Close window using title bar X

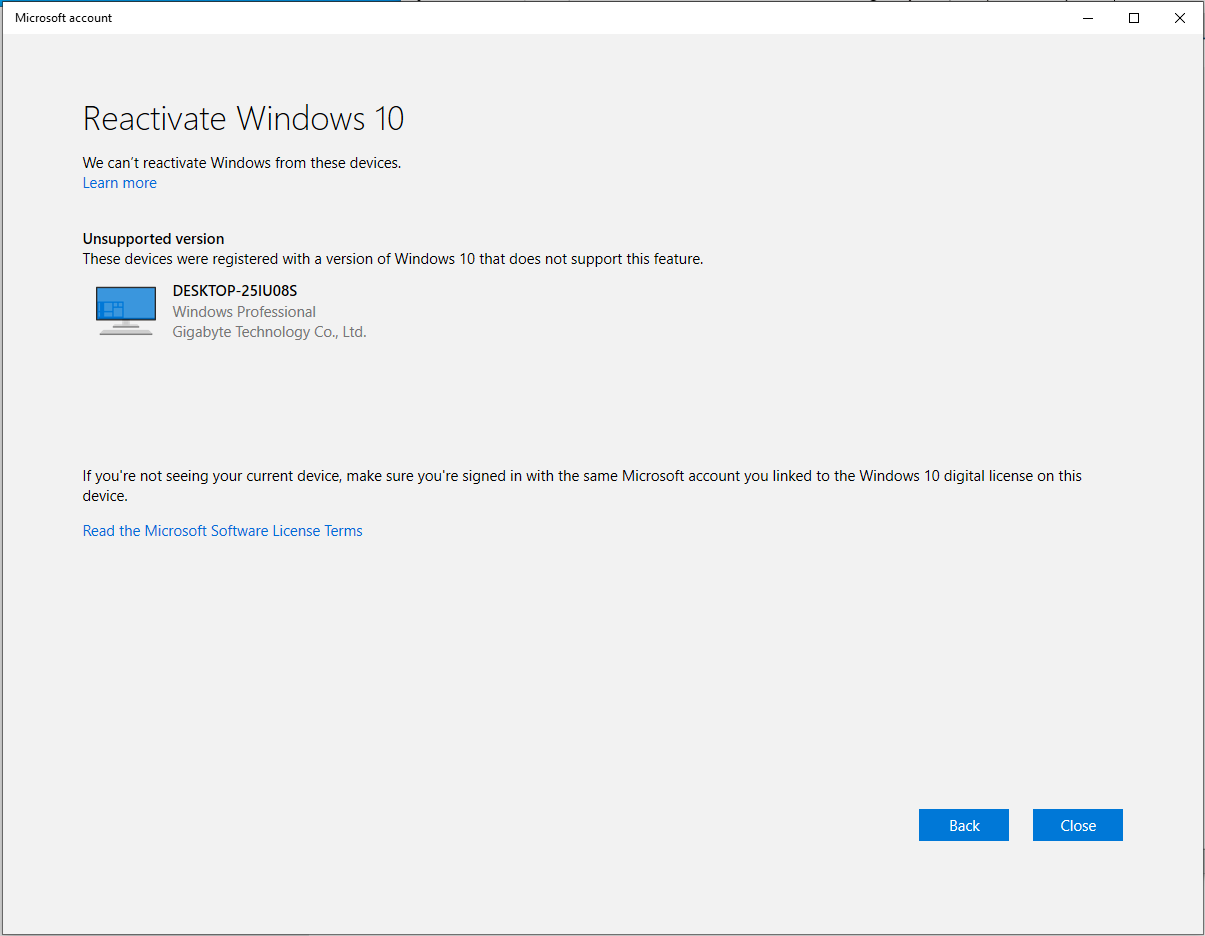coord(1180,18)
